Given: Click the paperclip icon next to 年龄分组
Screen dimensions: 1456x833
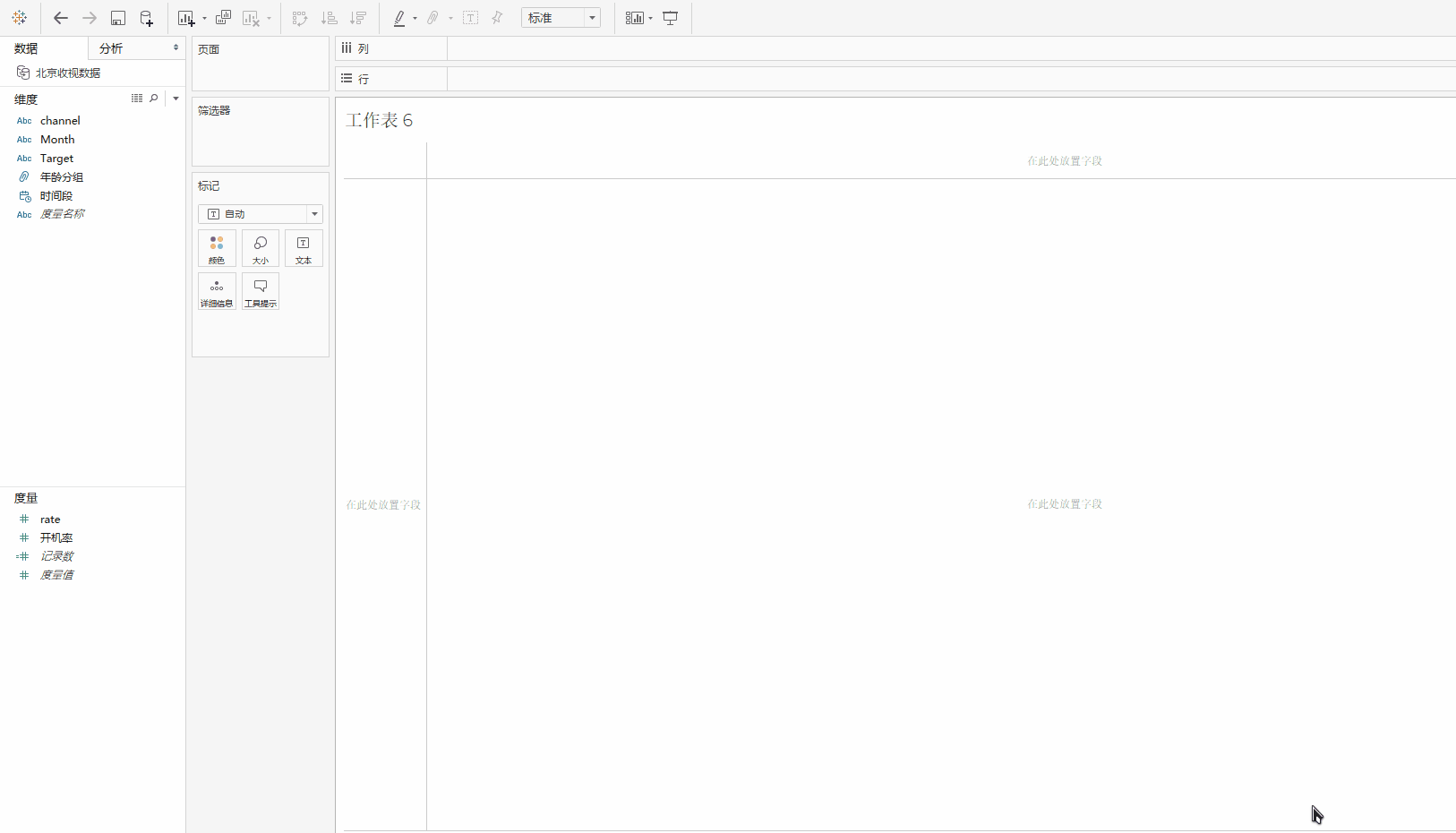Looking at the screenshot, I should tap(24, 176).
